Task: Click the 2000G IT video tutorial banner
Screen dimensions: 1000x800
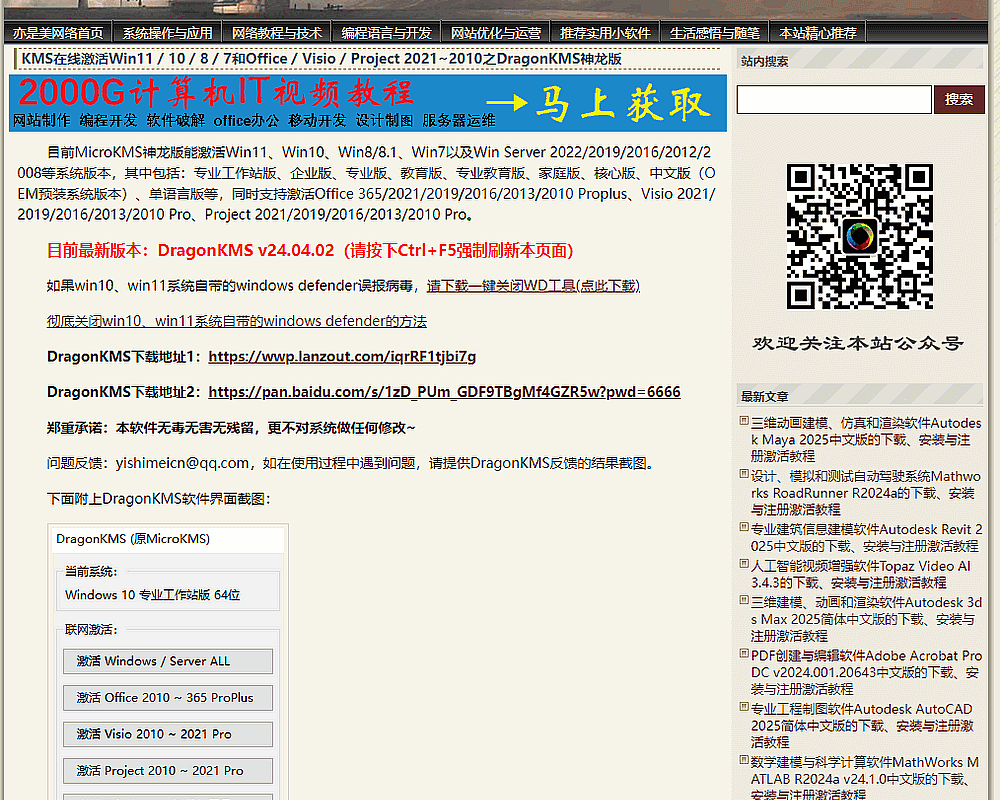Action: [368, 103]
